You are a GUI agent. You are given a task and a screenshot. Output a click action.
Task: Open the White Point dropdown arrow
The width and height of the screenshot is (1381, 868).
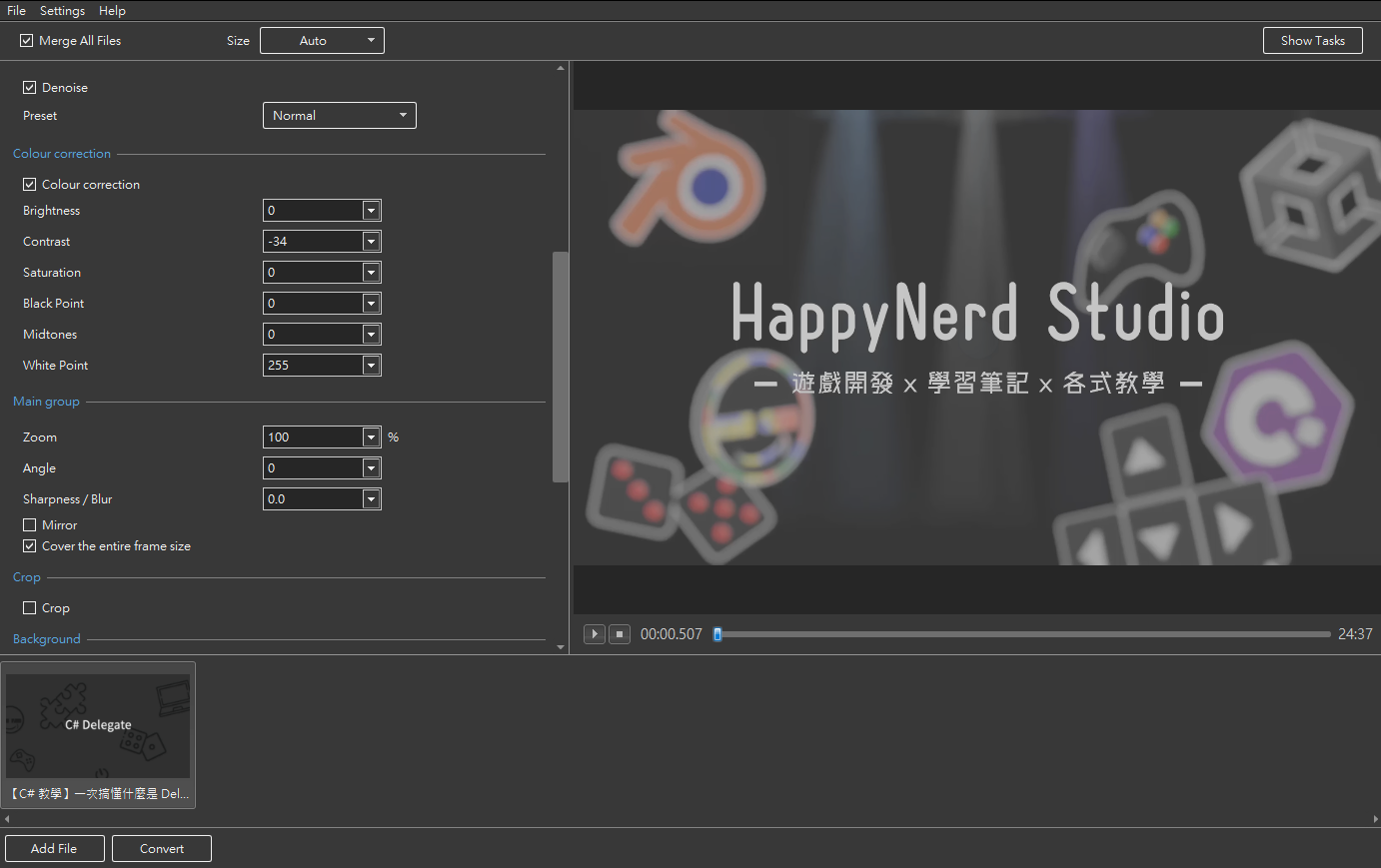(x=372, y=366)
